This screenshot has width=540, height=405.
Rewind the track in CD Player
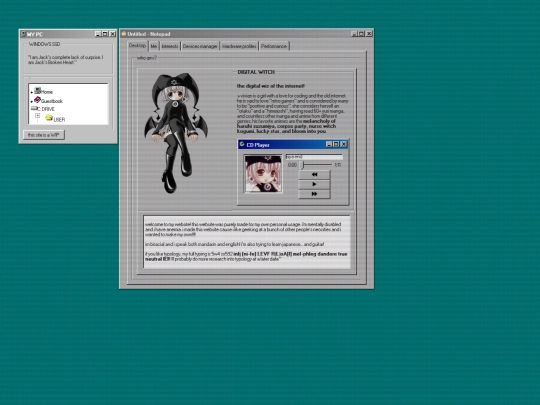pos(314,175)
